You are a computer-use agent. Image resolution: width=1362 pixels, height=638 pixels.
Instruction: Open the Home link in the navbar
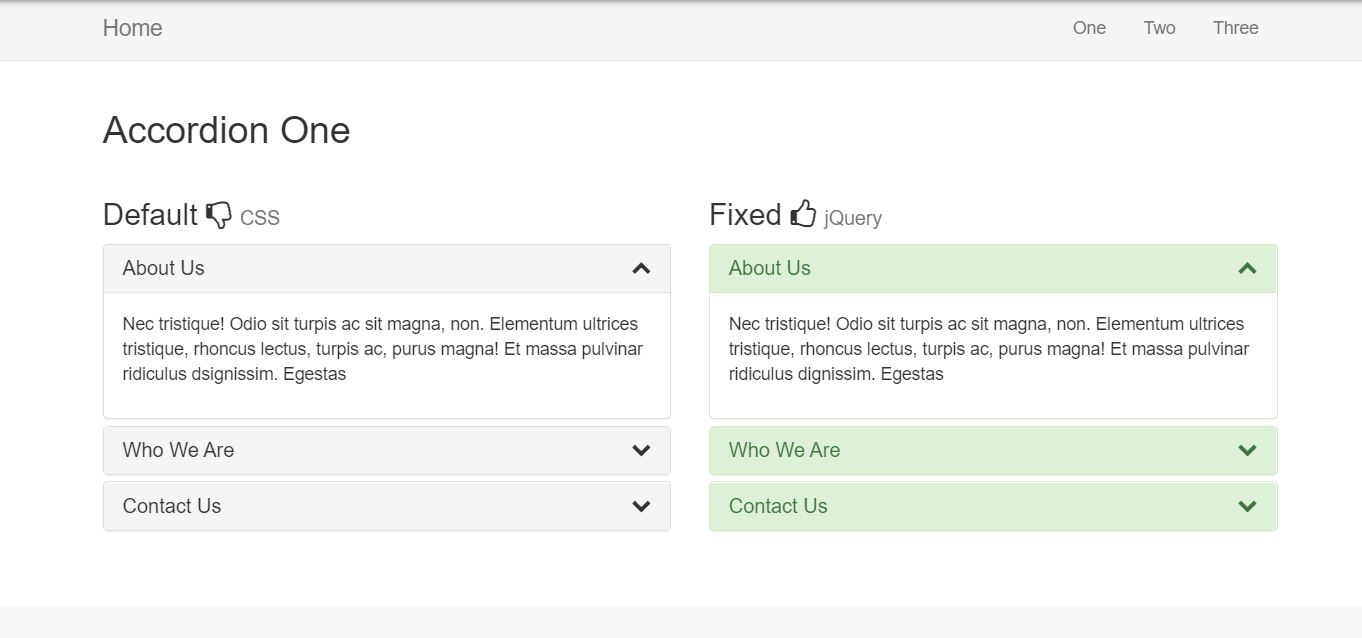132,27
